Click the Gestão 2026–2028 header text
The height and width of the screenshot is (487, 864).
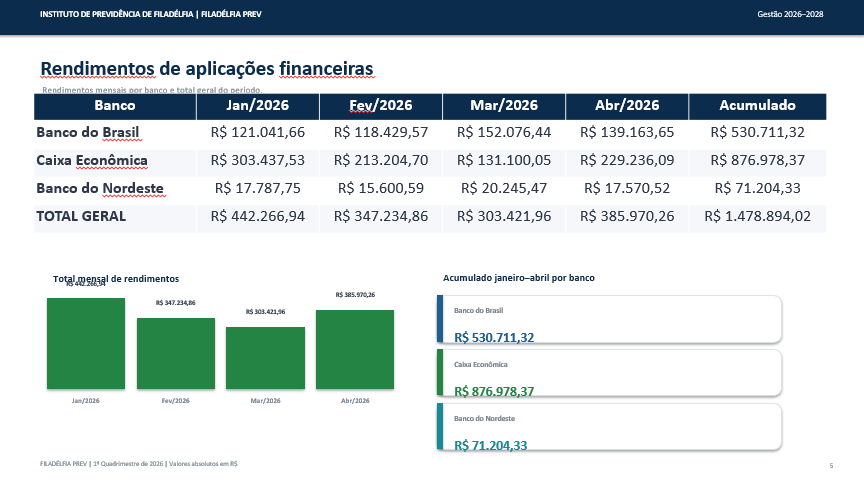[x=790, y=14]
